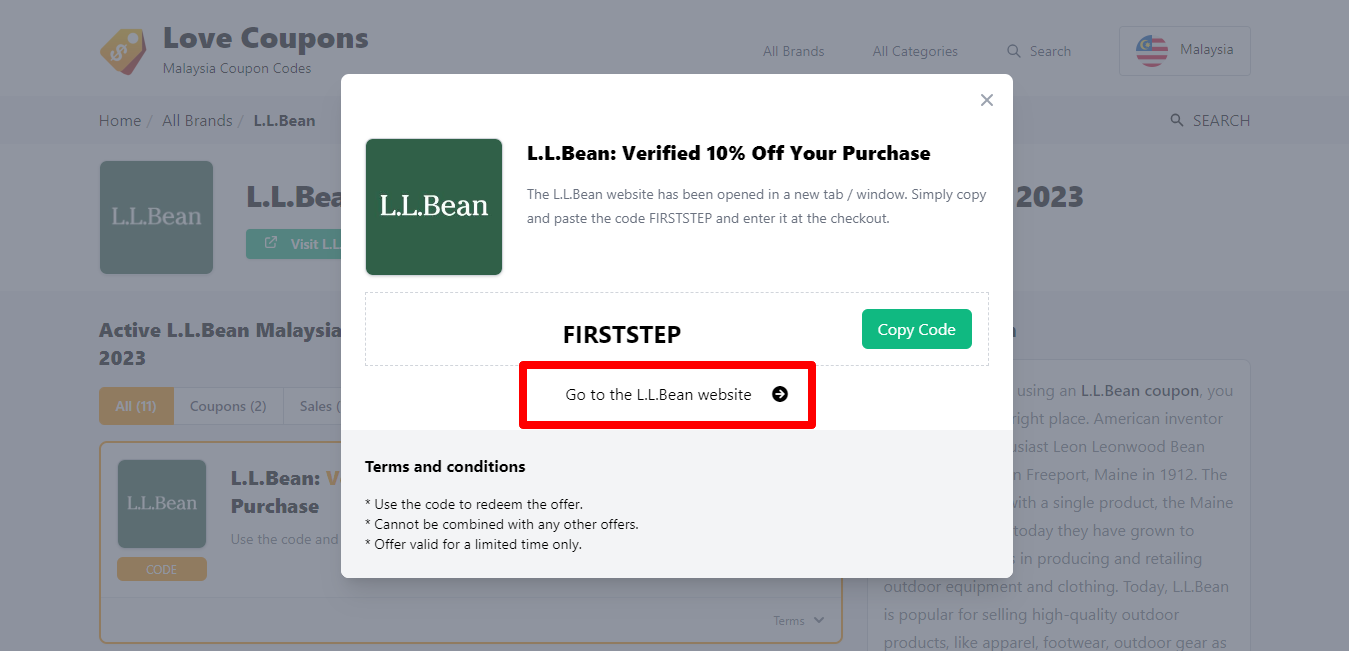Click the Home breadcrumb link
This screenshot has height=651, width=1349.
119,120
